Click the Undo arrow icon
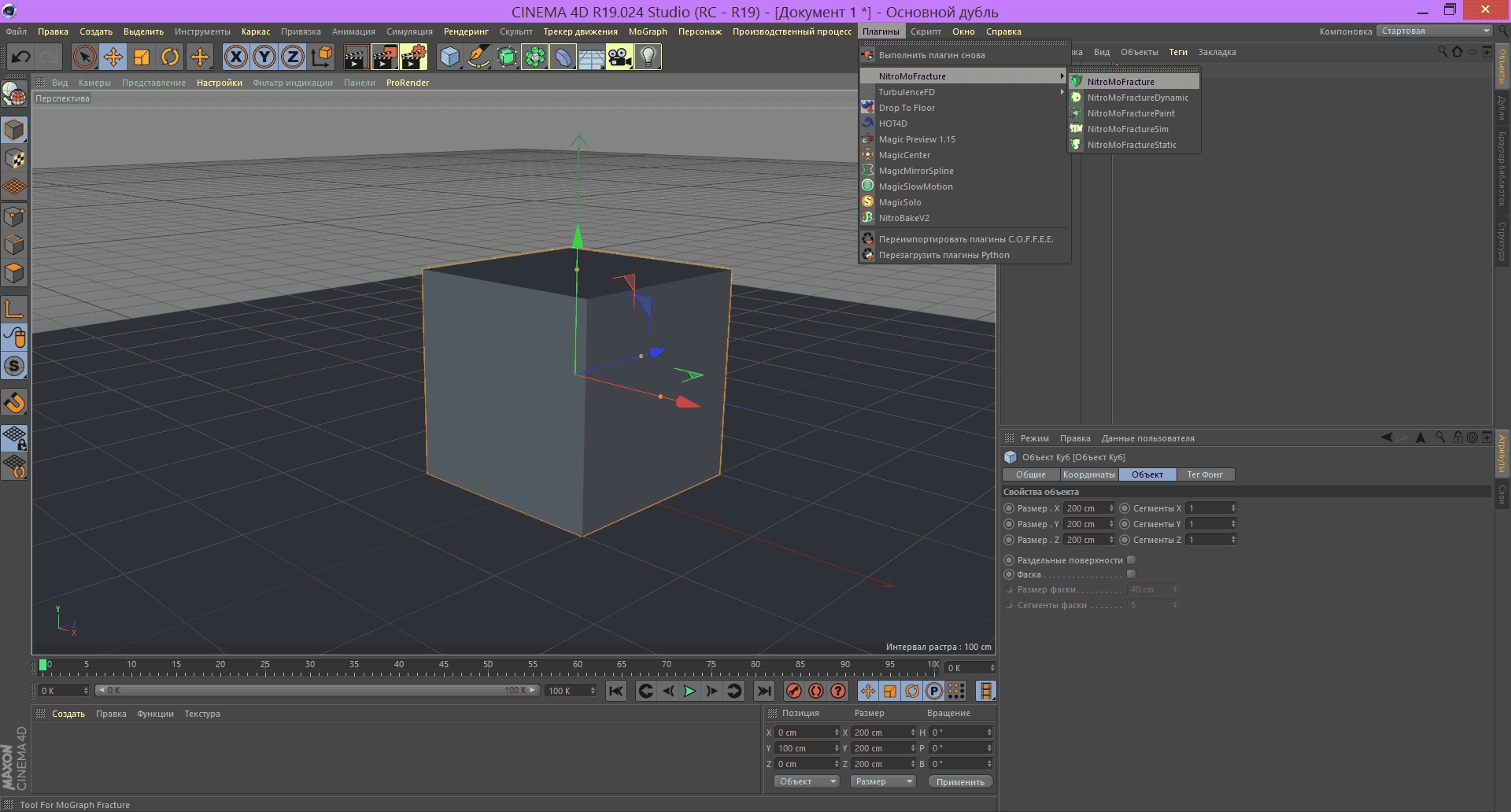 coord(20,57)
